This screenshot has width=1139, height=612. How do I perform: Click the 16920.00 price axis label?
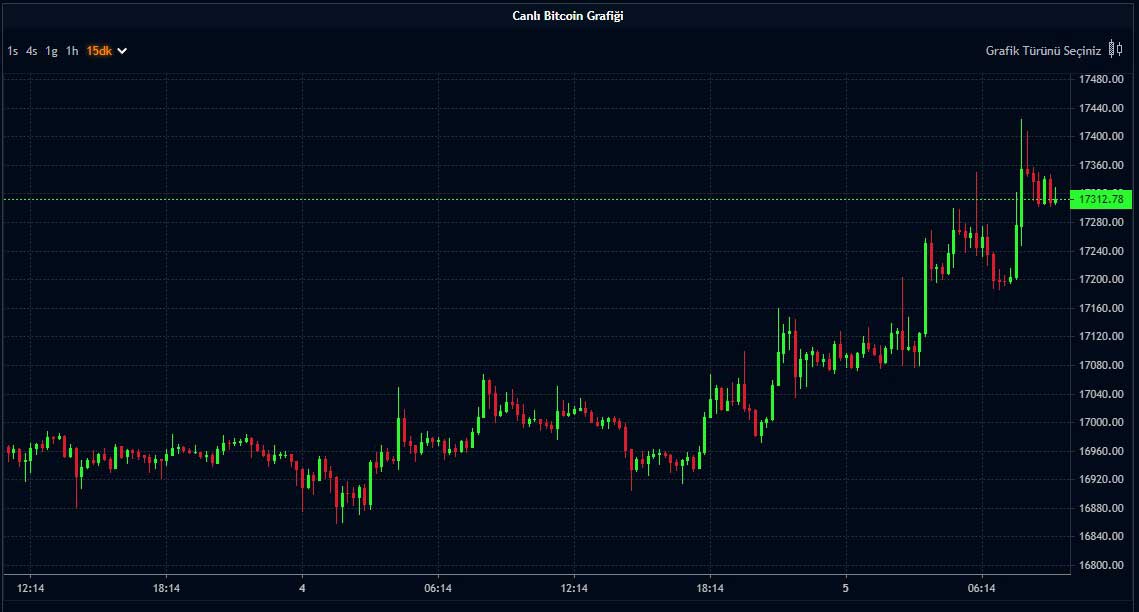coord(1101,480)
